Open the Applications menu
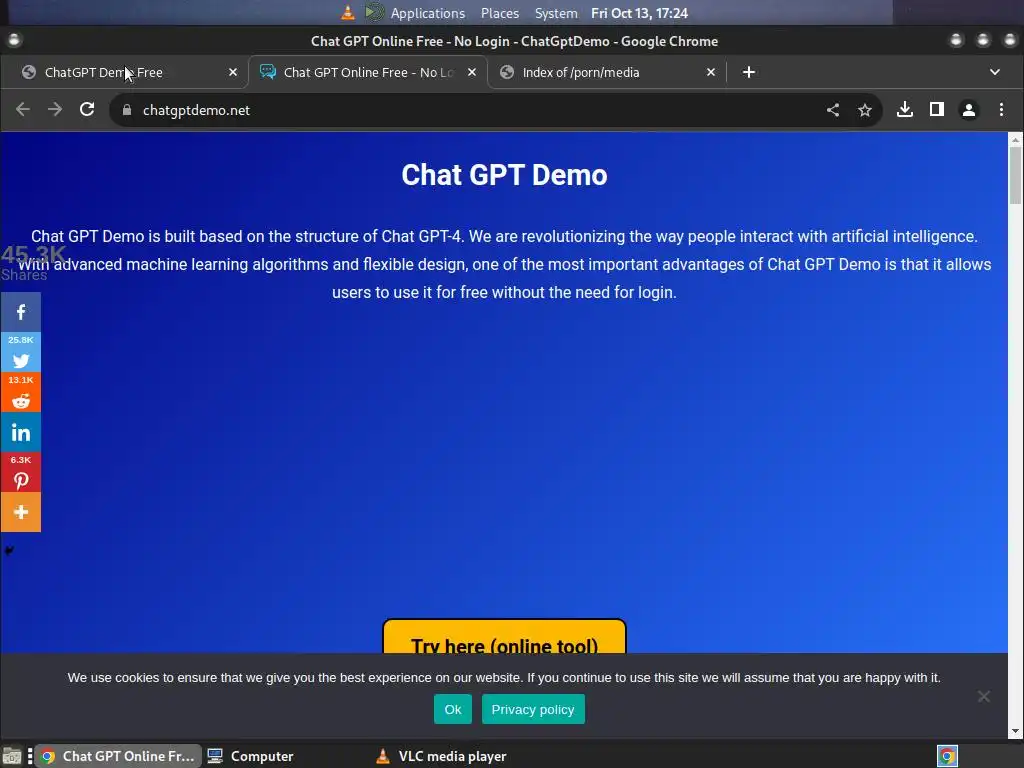This screenshot has width=1024, height=768. [x=428, y=13]
